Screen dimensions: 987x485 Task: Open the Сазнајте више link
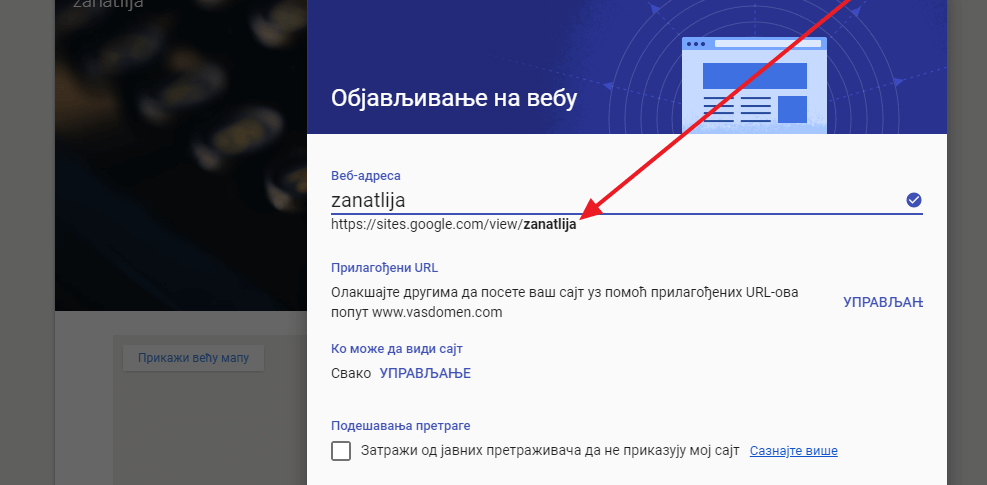pyautogui.click(x=793, y=451)
